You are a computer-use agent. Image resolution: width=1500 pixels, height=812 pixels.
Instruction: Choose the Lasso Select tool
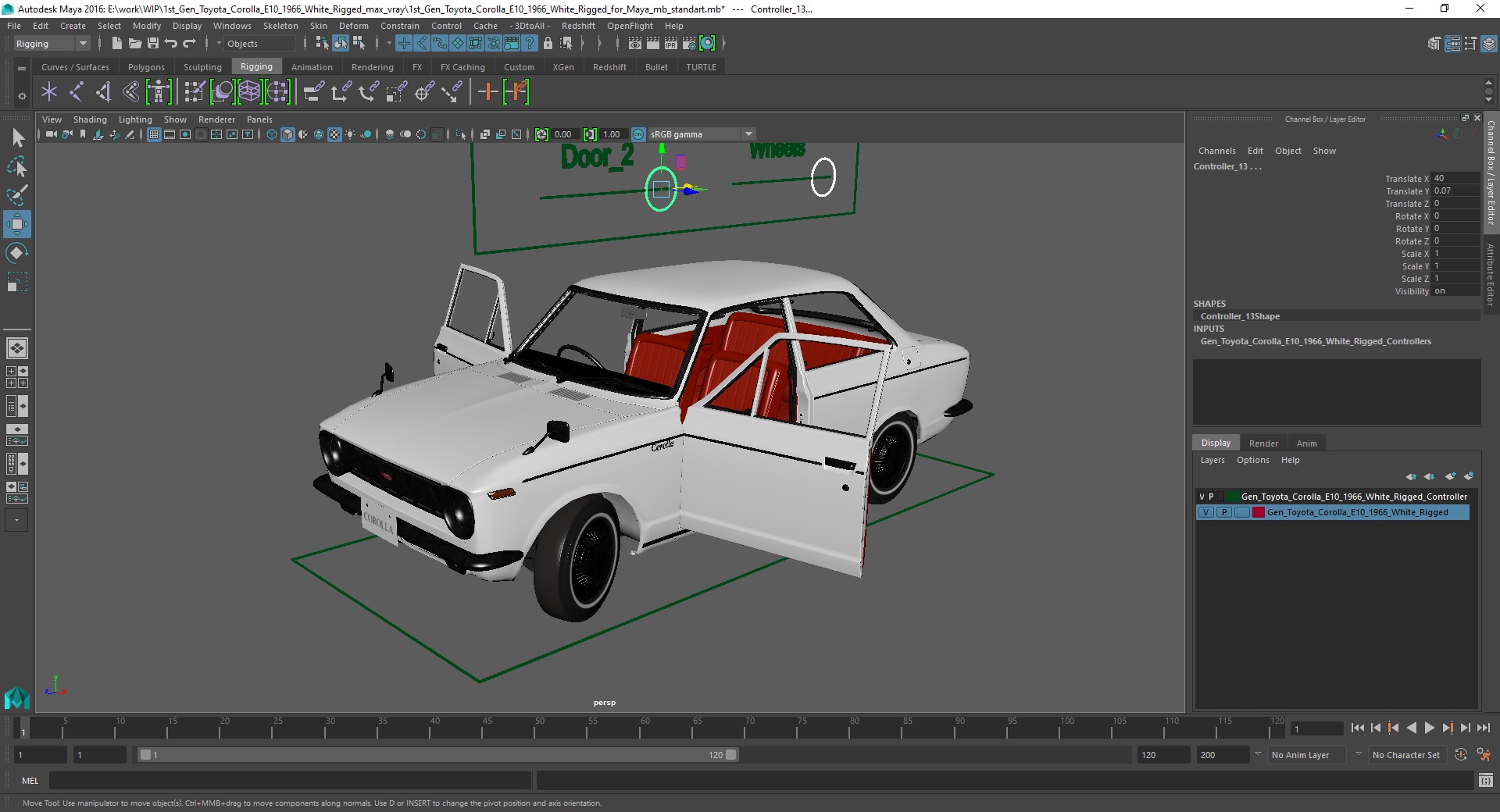click(17, 166)
